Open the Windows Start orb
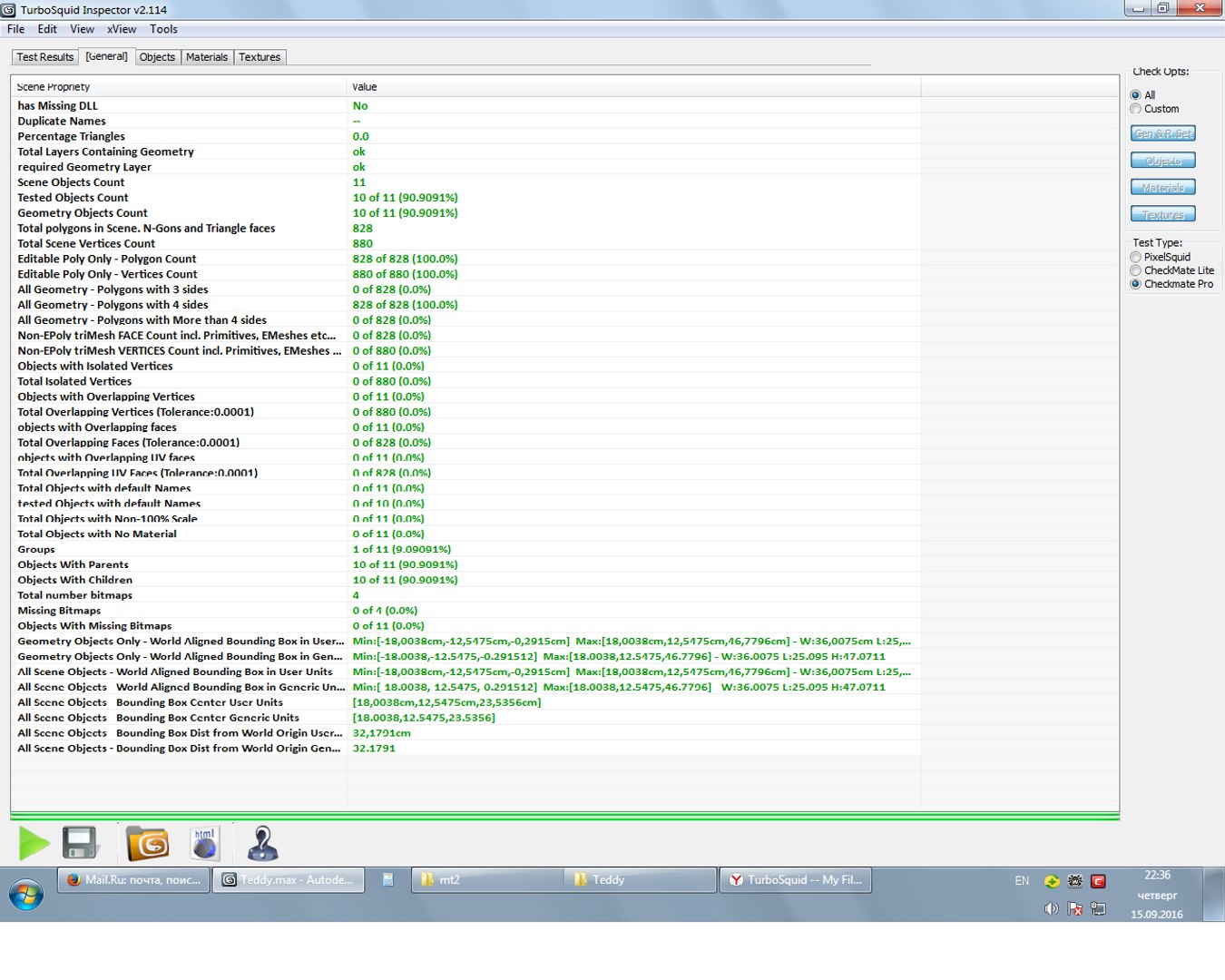Viewport: 1225px width, 980px height. coord(26,895)
